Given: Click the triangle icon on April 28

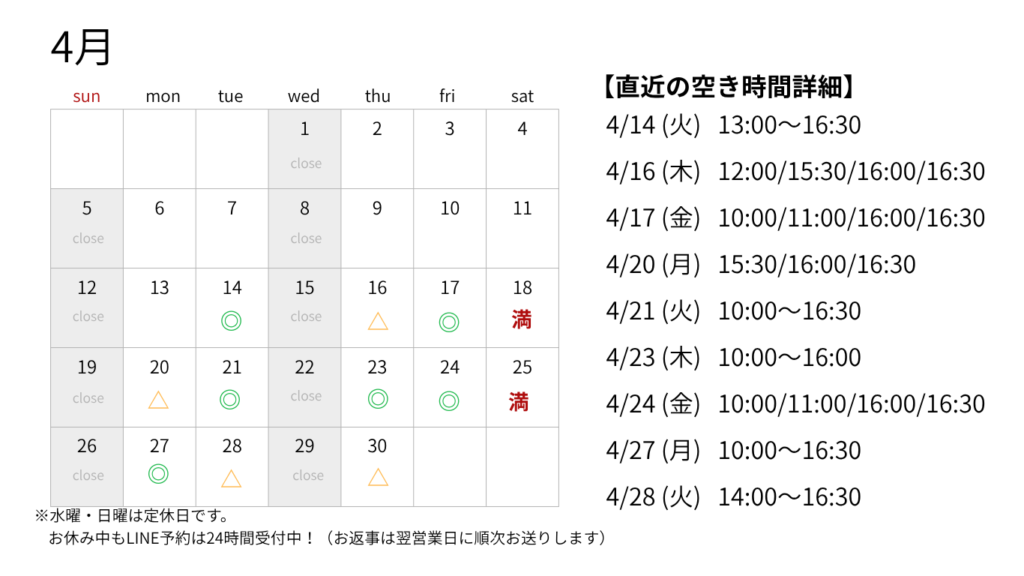Looking at the screenshot, I should pos(231,477).
